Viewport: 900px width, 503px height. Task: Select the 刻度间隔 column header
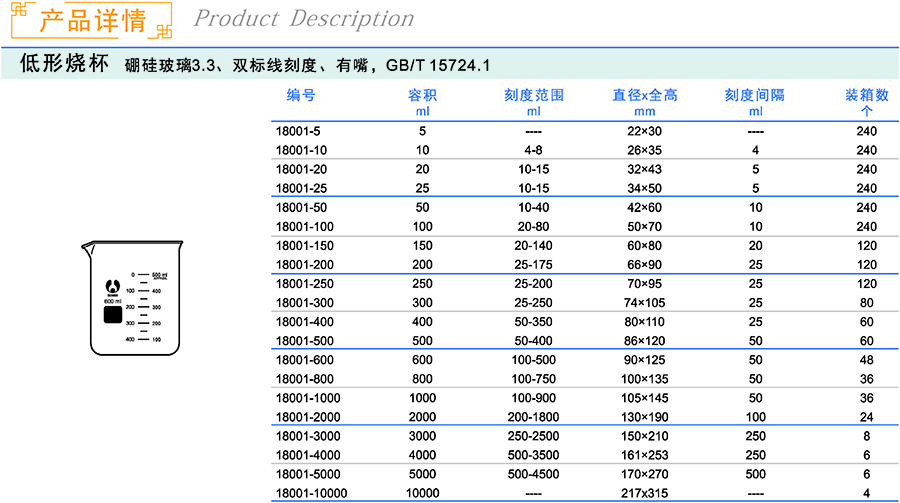pyautogui.click(x=755, y=95)
